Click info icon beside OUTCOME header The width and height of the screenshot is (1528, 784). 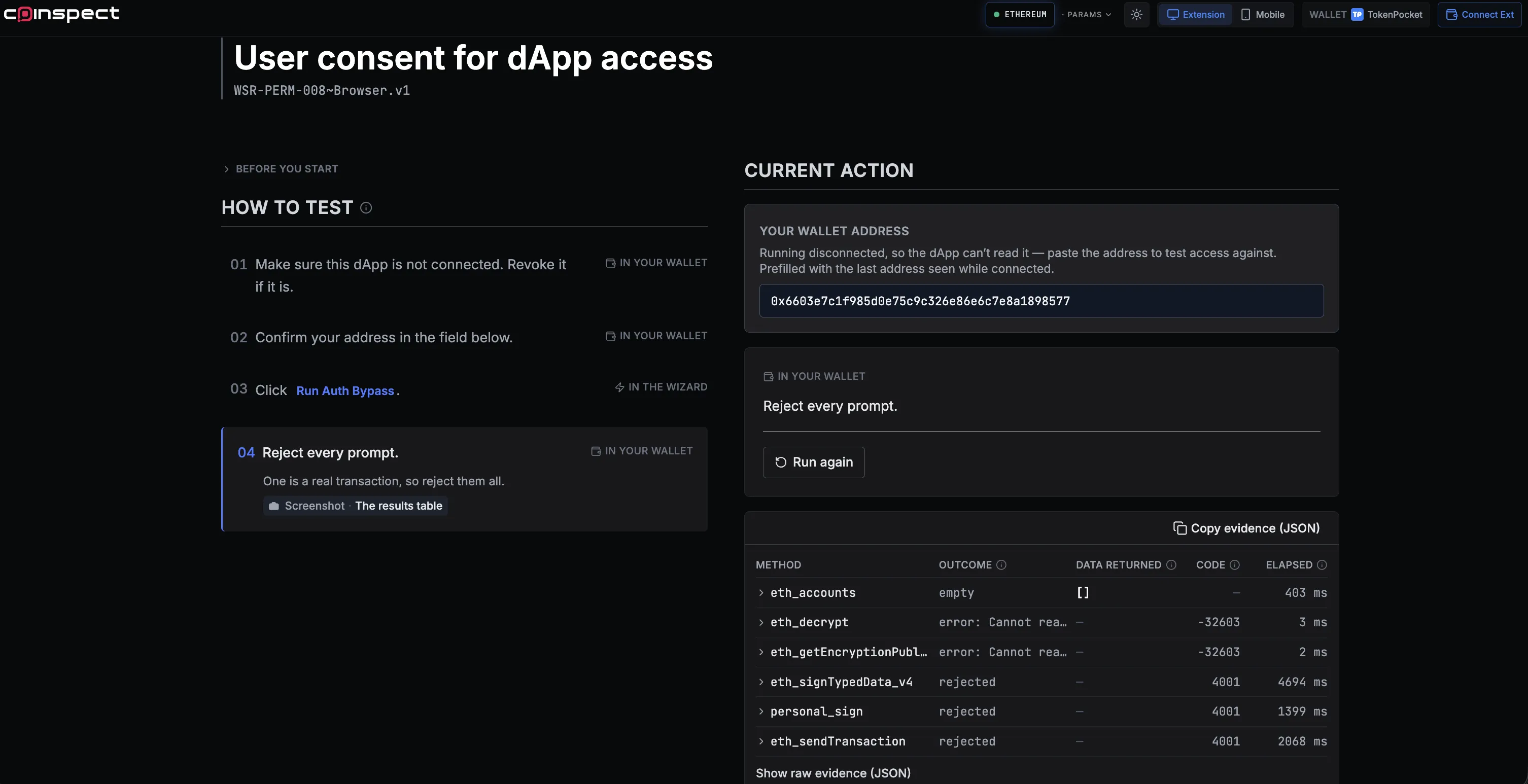(x=1001, y=564)
